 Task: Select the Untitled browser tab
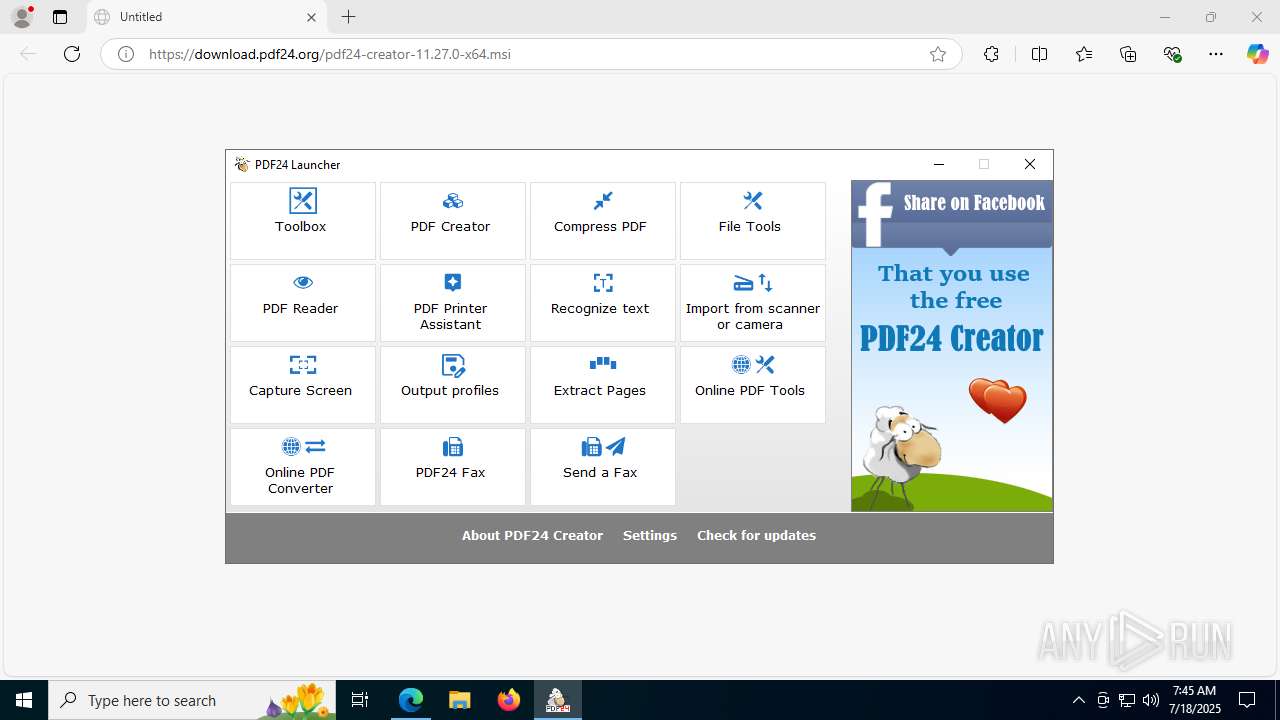click(x=207, y=17)
